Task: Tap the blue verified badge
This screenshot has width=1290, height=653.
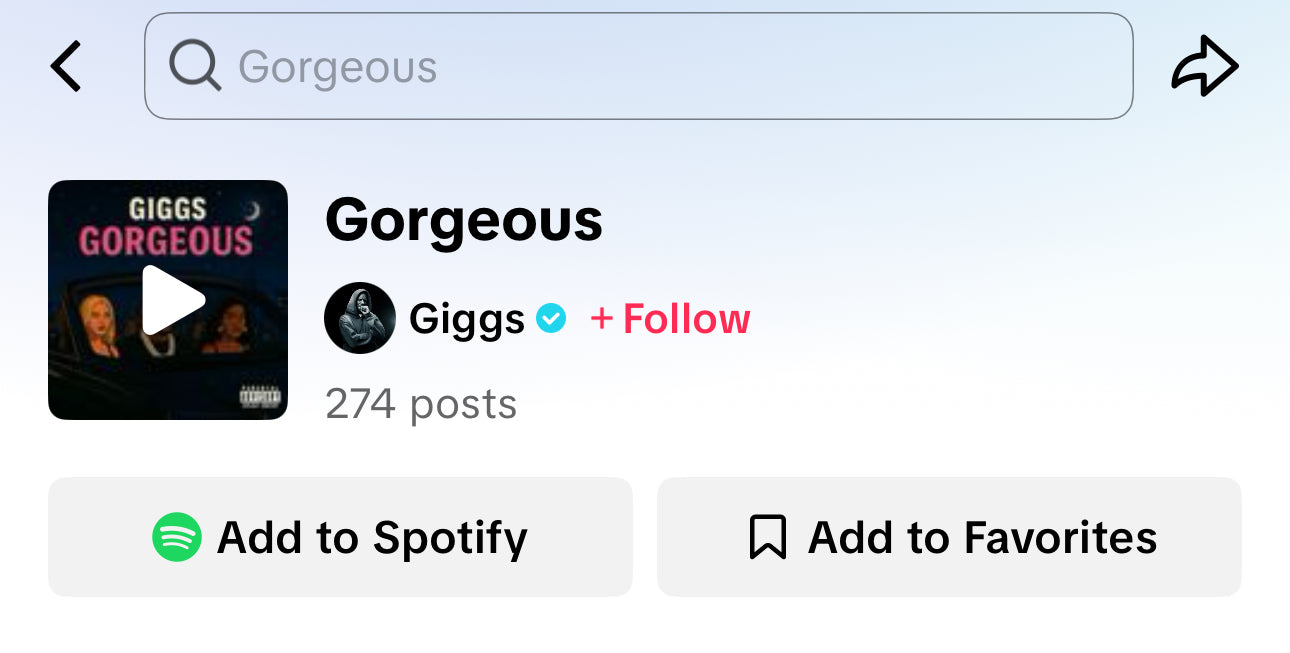Action: pyautogui.click(x=551, y=318)
